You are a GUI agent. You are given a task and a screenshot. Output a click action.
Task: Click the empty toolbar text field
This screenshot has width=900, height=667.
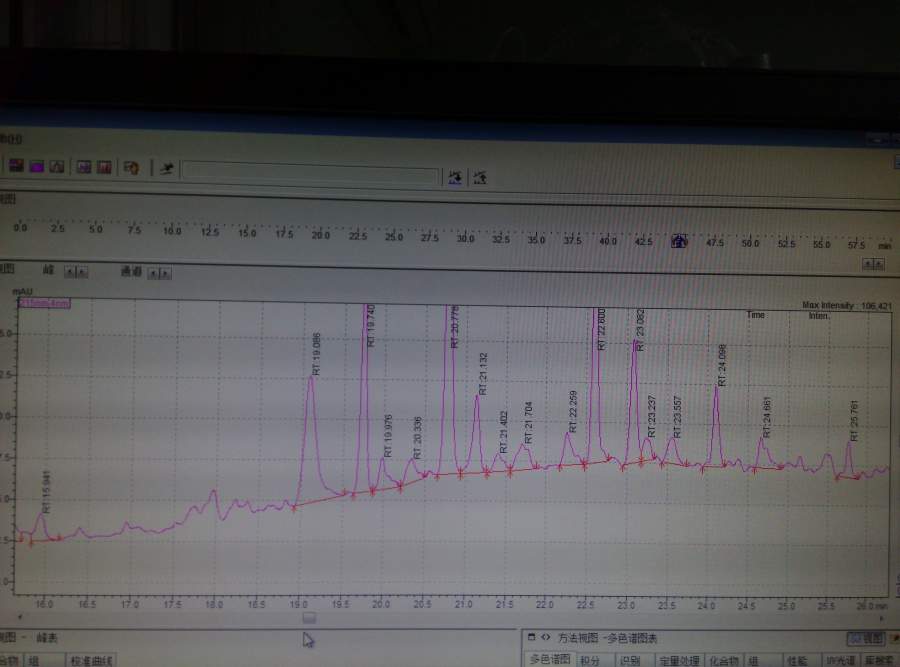[x=311, y=174]
